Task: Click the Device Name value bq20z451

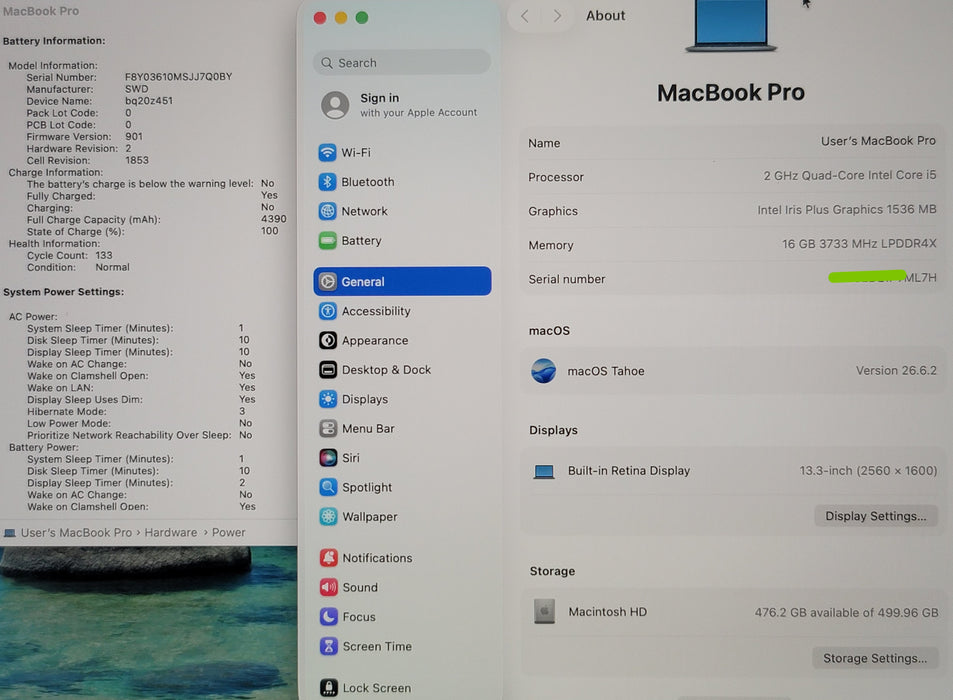Action: [x=149, y=100]
